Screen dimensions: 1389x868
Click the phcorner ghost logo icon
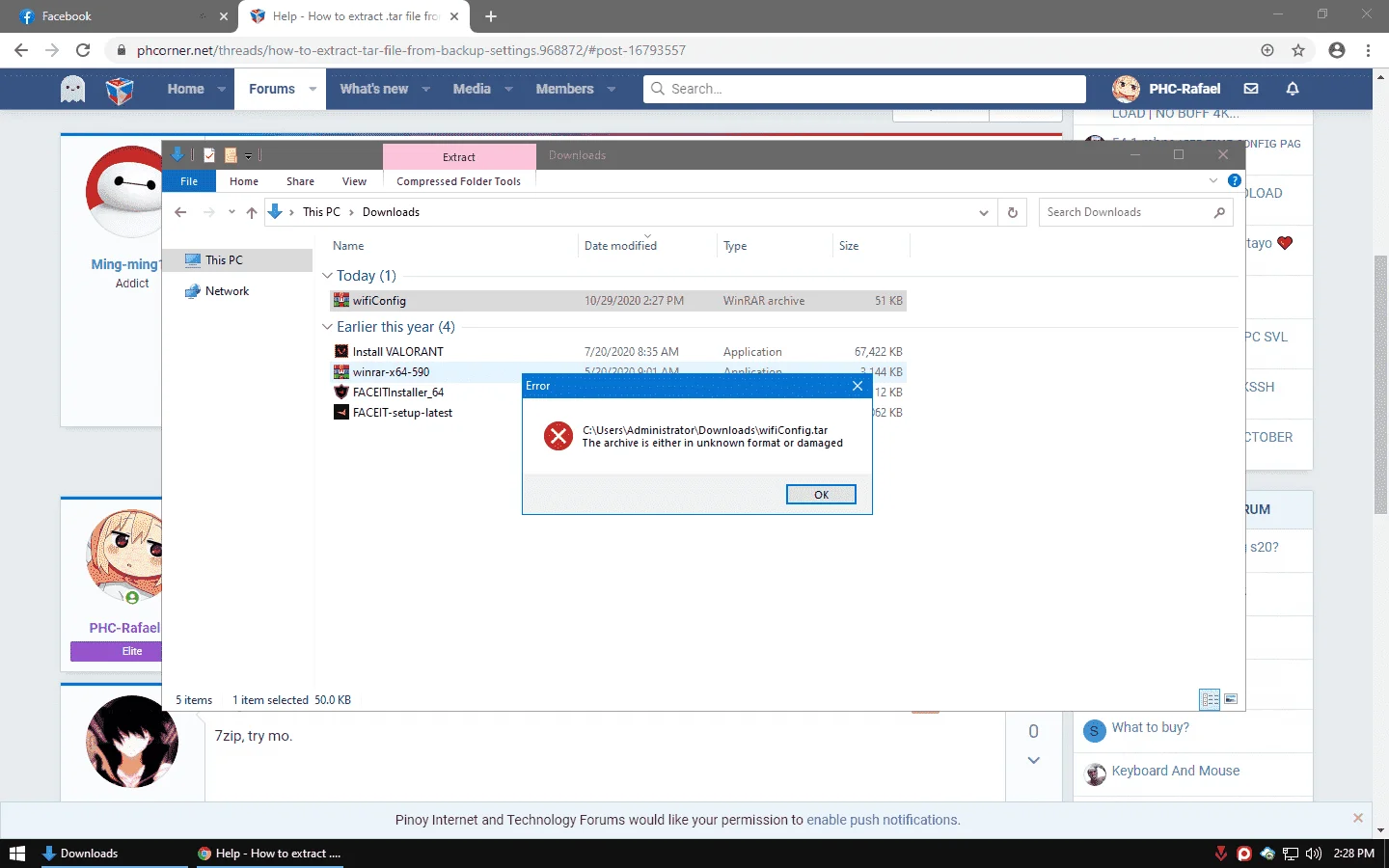[72, 89]
